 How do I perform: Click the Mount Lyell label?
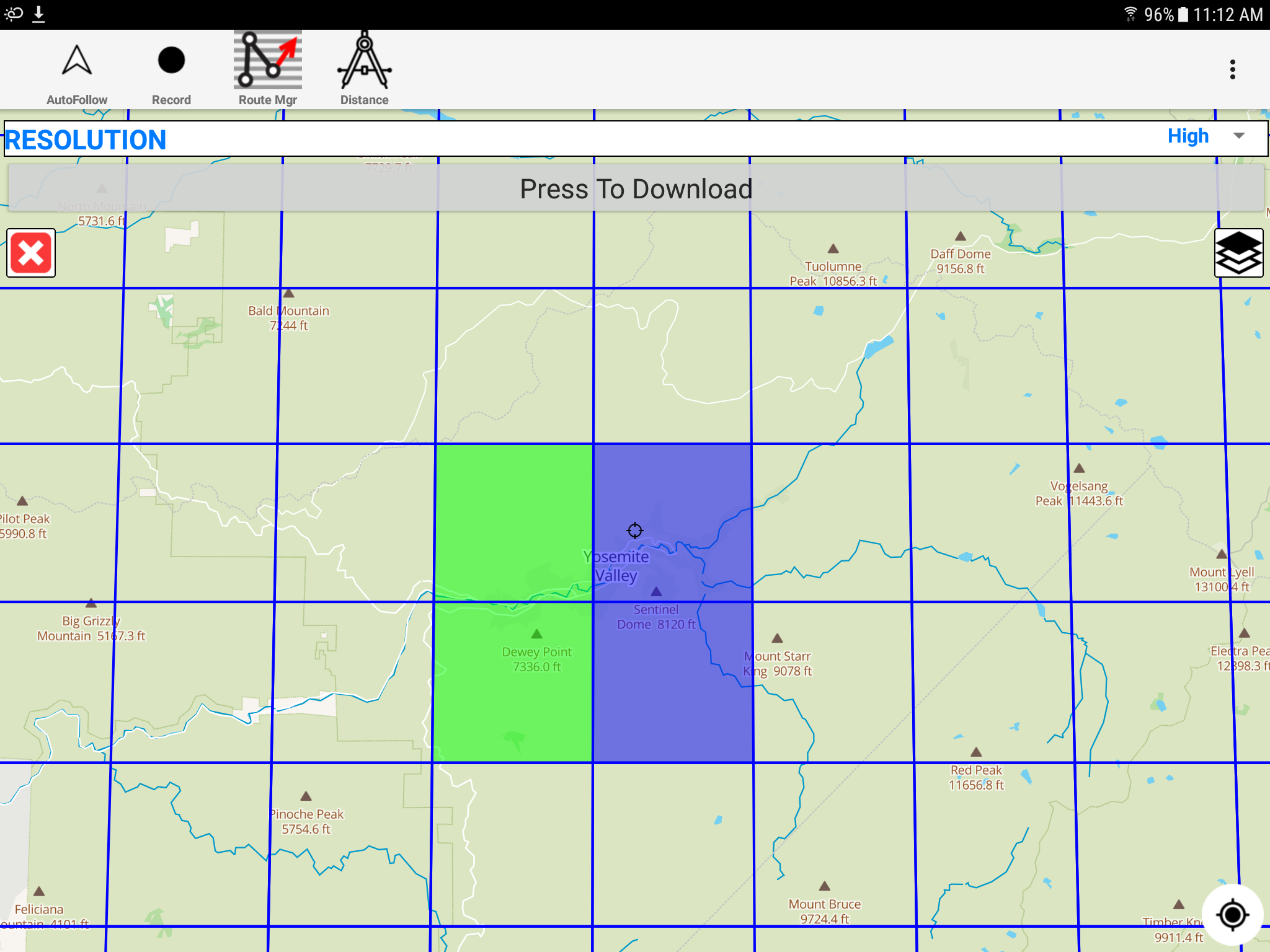[1222, 580]
